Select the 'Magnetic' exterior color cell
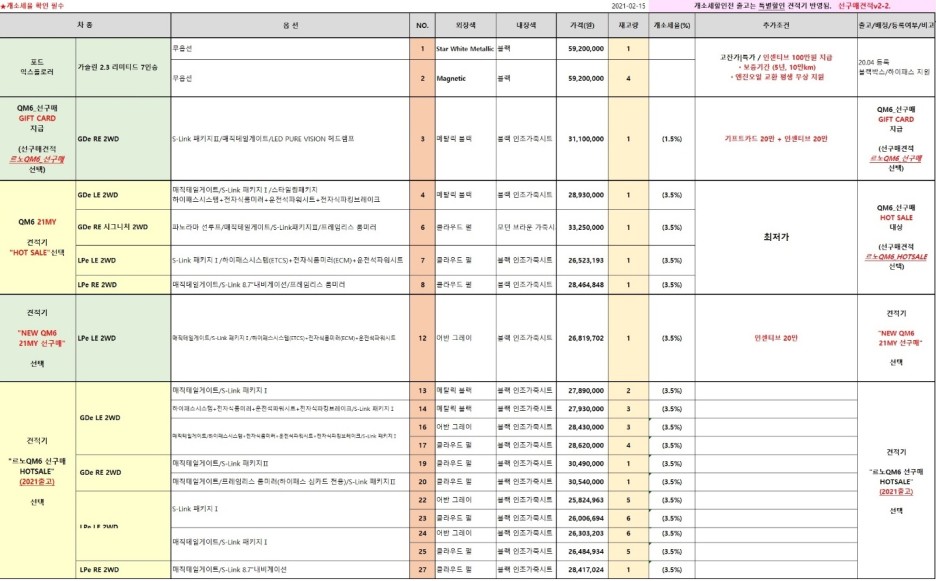This screenshot has width=936, height=581. click(x=465, y=78)
